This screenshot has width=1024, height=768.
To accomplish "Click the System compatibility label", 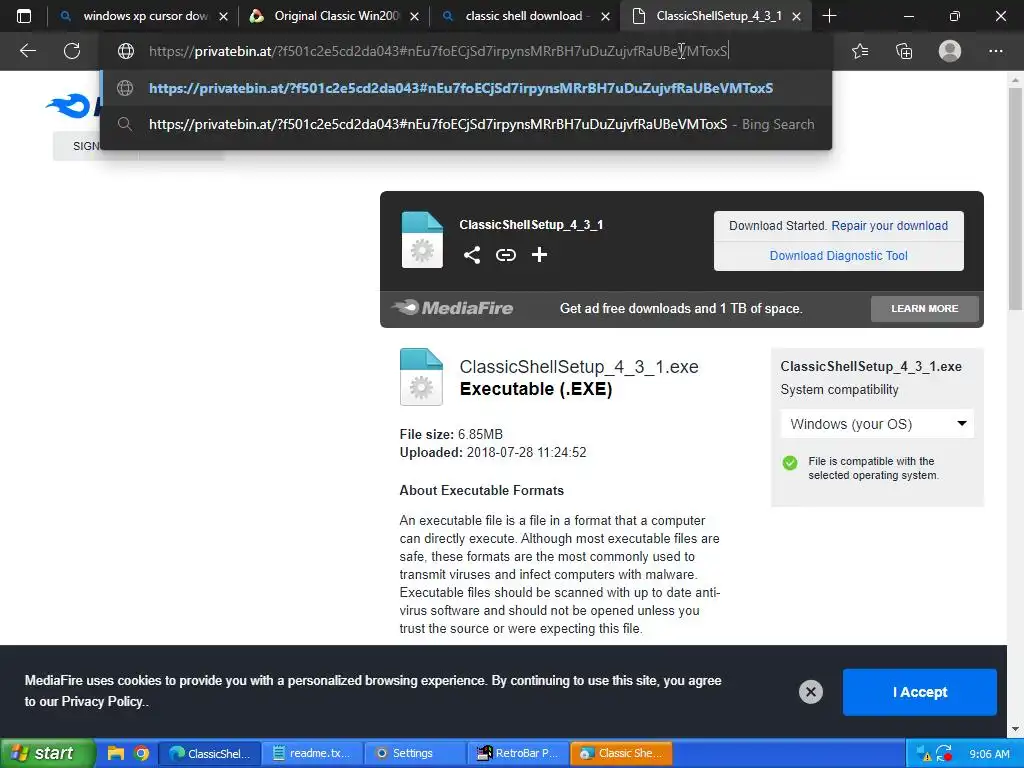I will click(839, 389).
